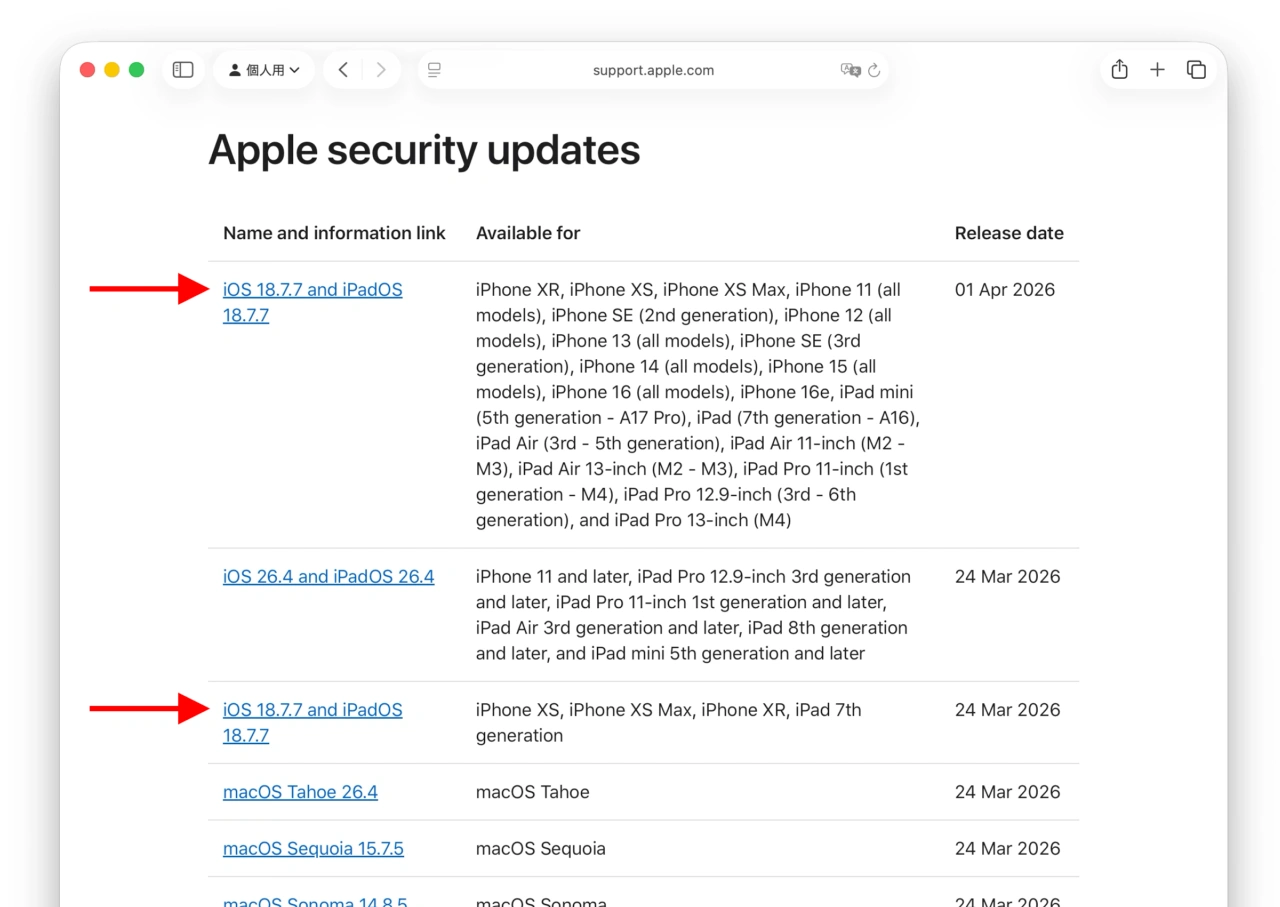Open the 個人用 profile dropdown
The width and height of the screenshot is (1280, 907).
pyautogui.click(x=264, y=70)
